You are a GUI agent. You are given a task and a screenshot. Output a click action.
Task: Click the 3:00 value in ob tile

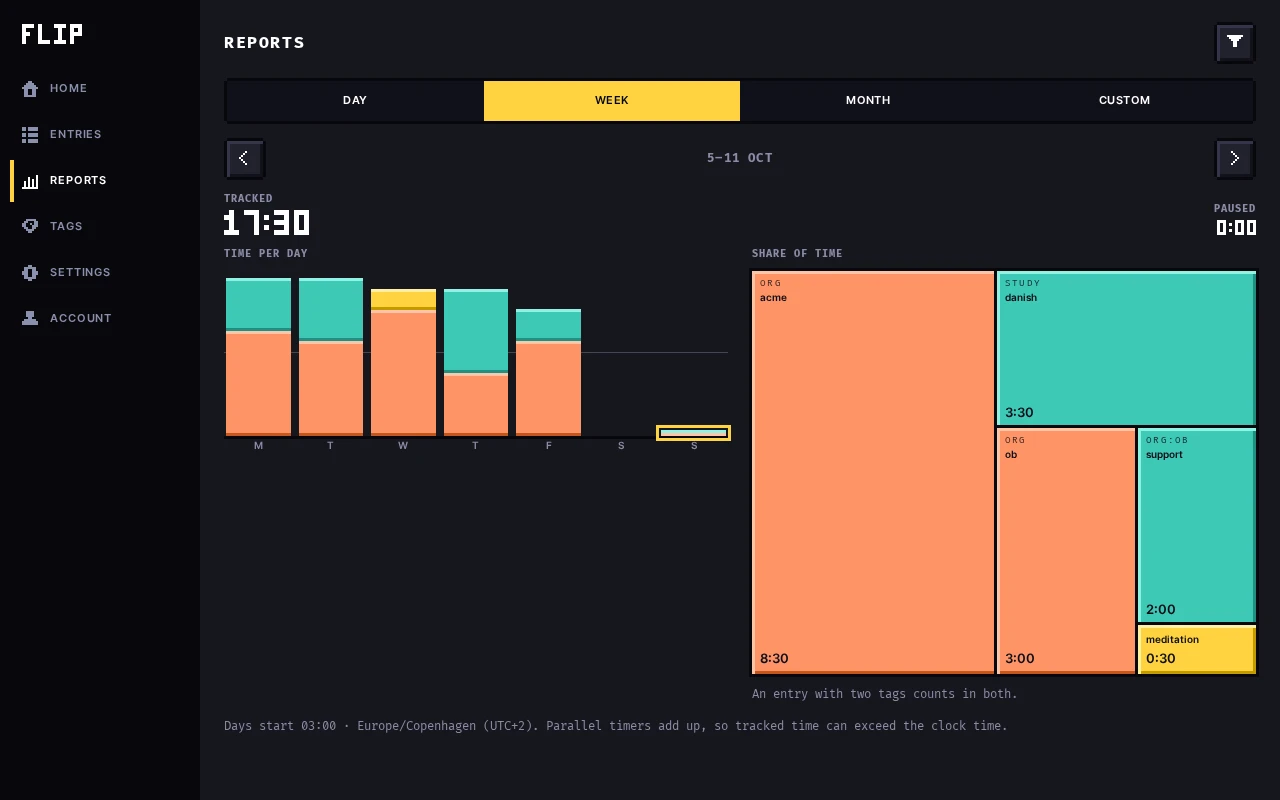coord(1019,658)
